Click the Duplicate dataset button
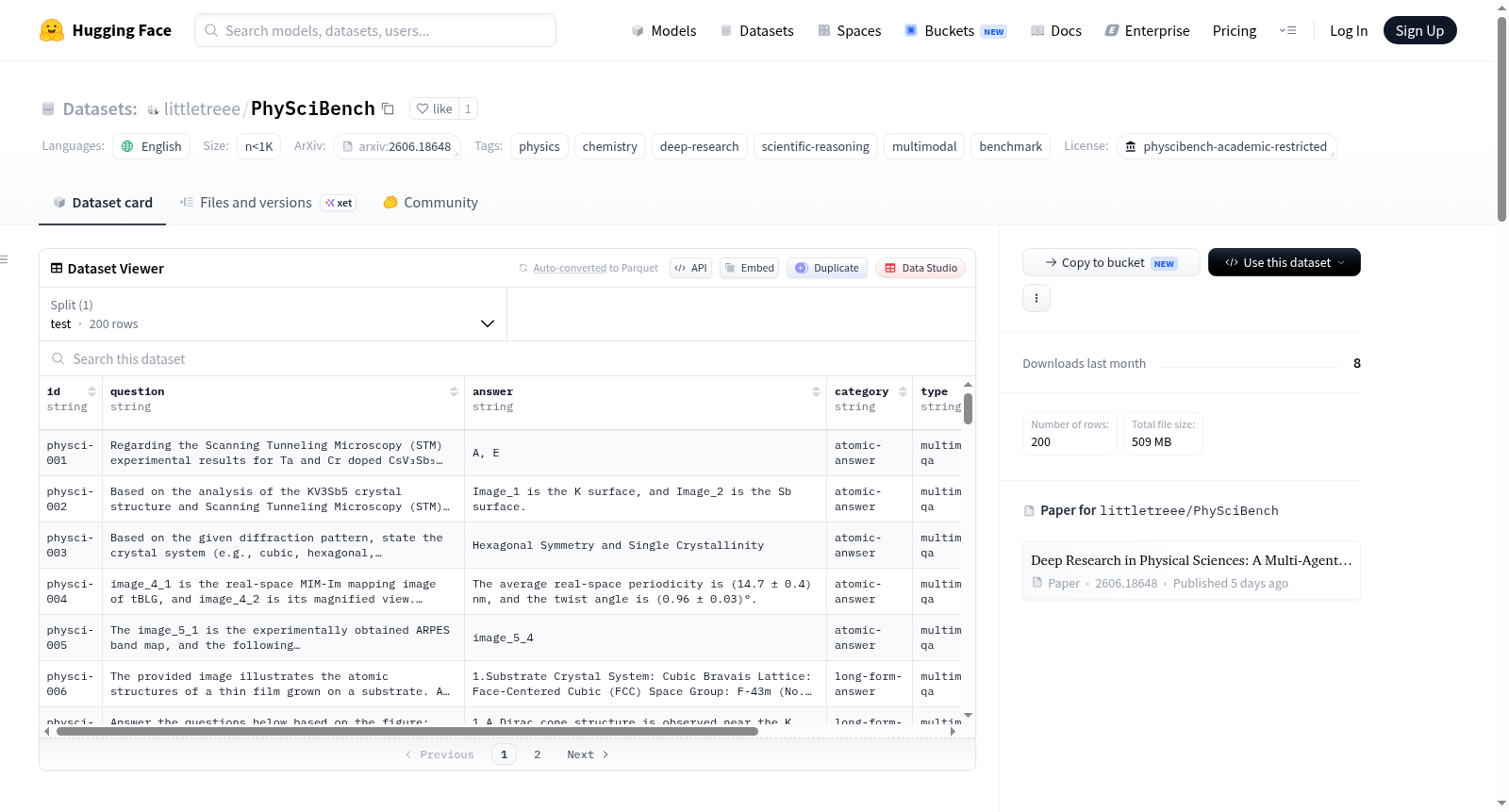Viewport: 1509px width, 812px height. [827, 268]
